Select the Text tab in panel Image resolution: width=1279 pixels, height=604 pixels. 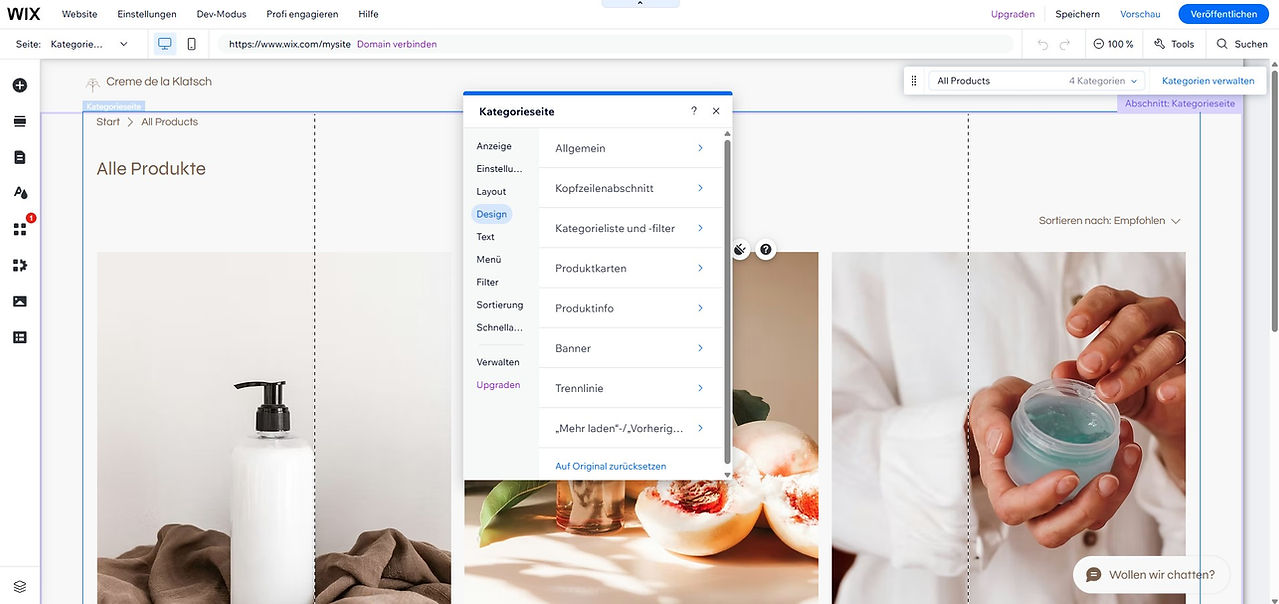(x=486, y=237)
